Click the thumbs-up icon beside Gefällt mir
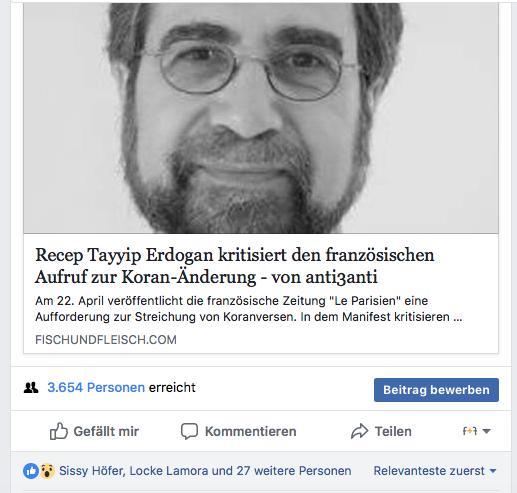 59,431
